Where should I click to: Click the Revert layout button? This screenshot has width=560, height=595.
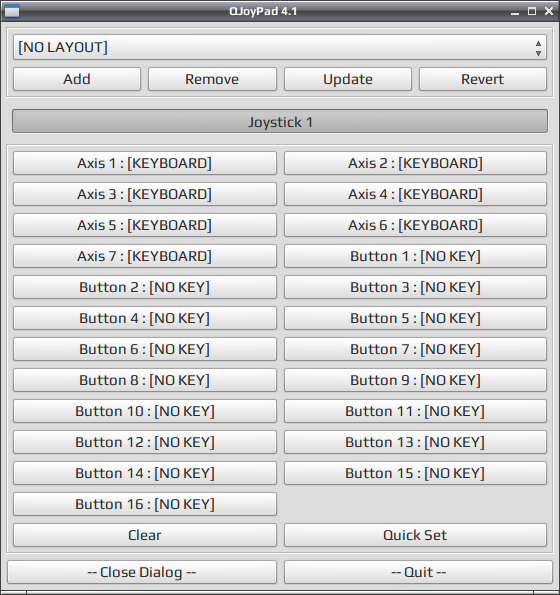483,79
